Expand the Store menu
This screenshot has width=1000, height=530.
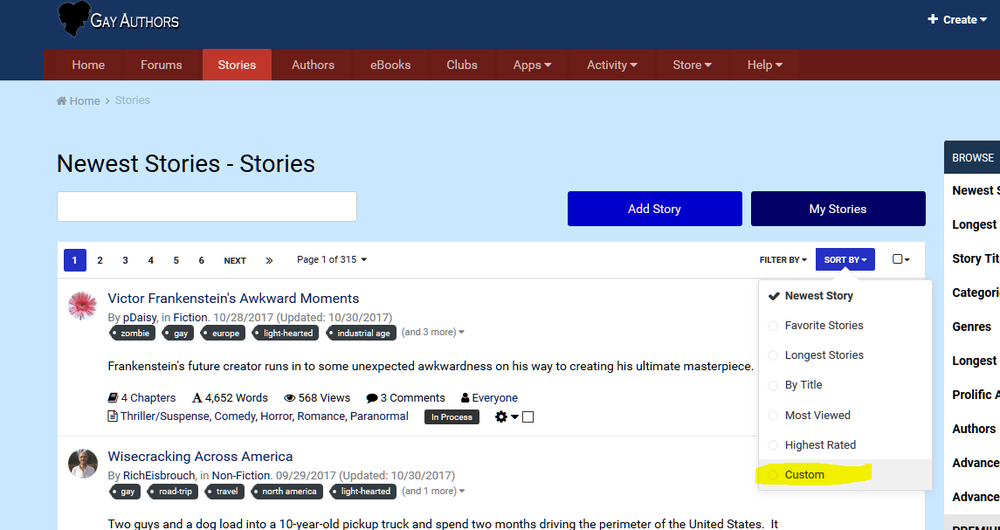coord(692,64)
